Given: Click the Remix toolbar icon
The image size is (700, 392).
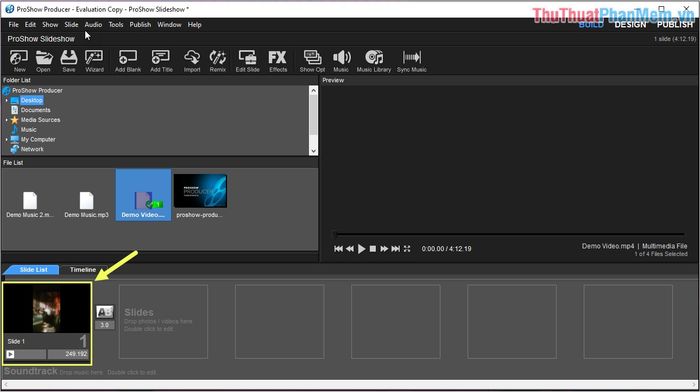Looking at the screenshot, I should 217,61.
